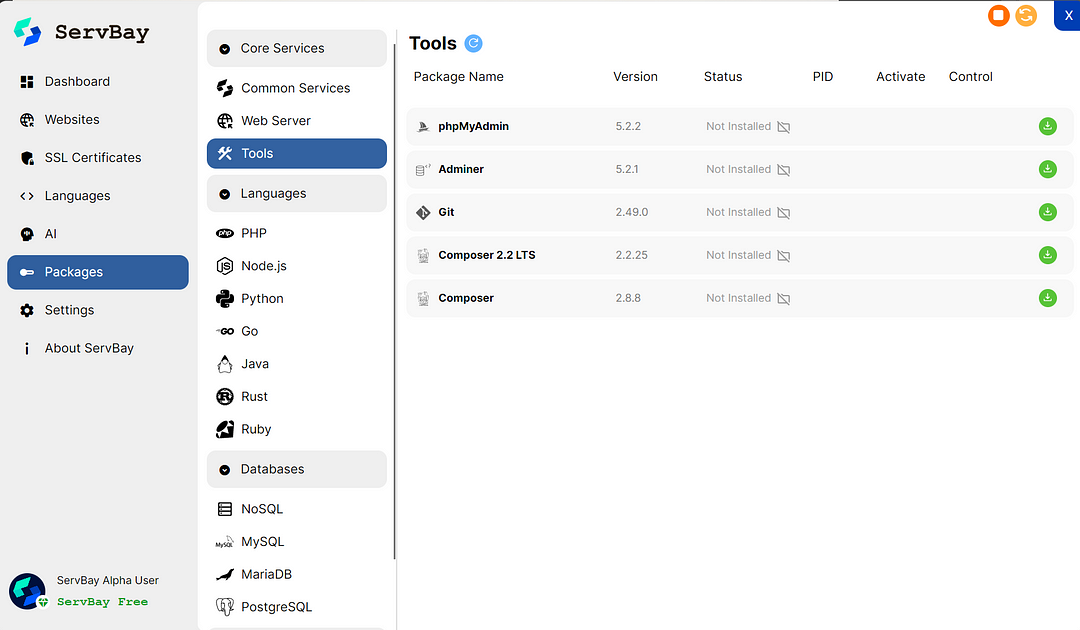Open Dashboard in the left sidebar
Screen dimensions: 1080x630
(x=98, y=81)
